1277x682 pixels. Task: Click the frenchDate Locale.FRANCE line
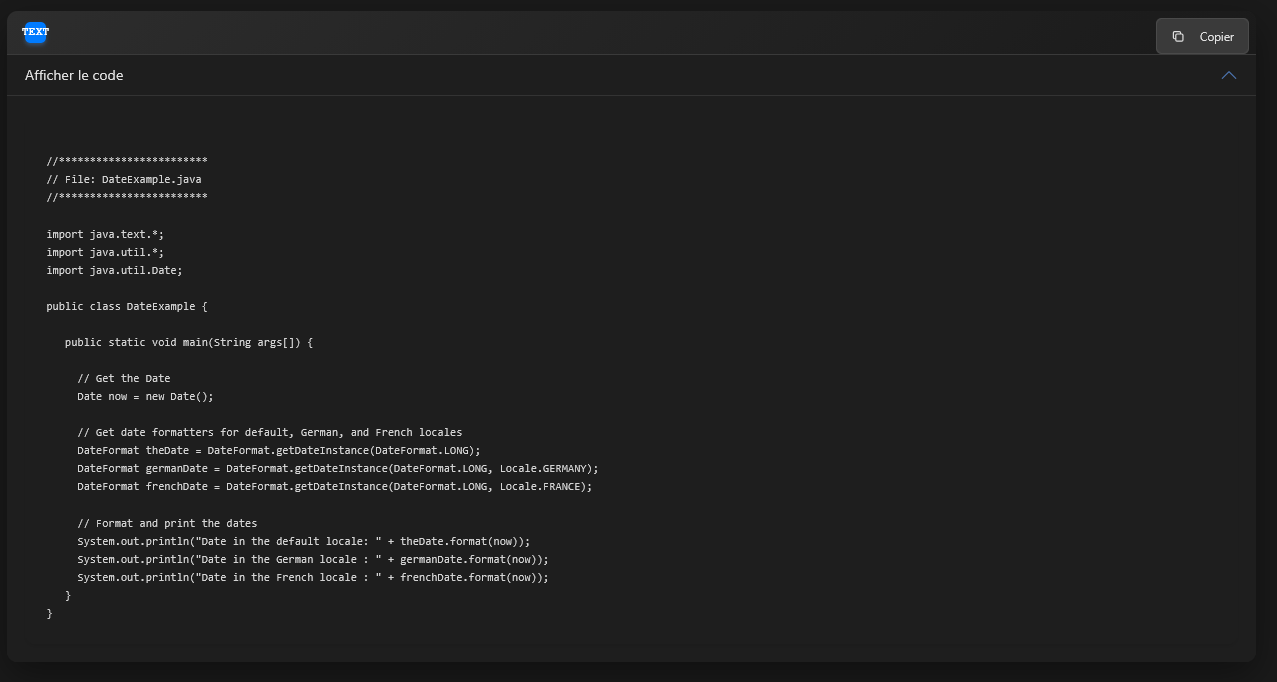click(335, 487)
